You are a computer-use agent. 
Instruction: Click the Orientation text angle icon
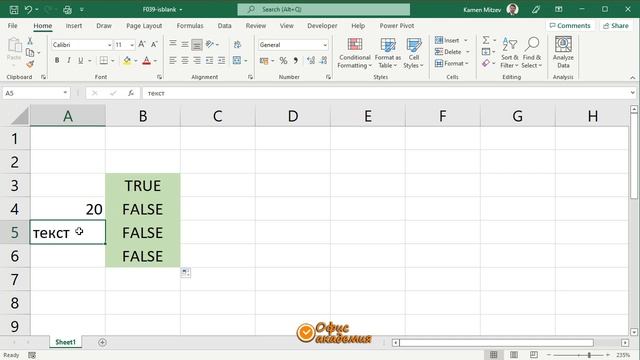pyautogui.click(x=210, y=44)
